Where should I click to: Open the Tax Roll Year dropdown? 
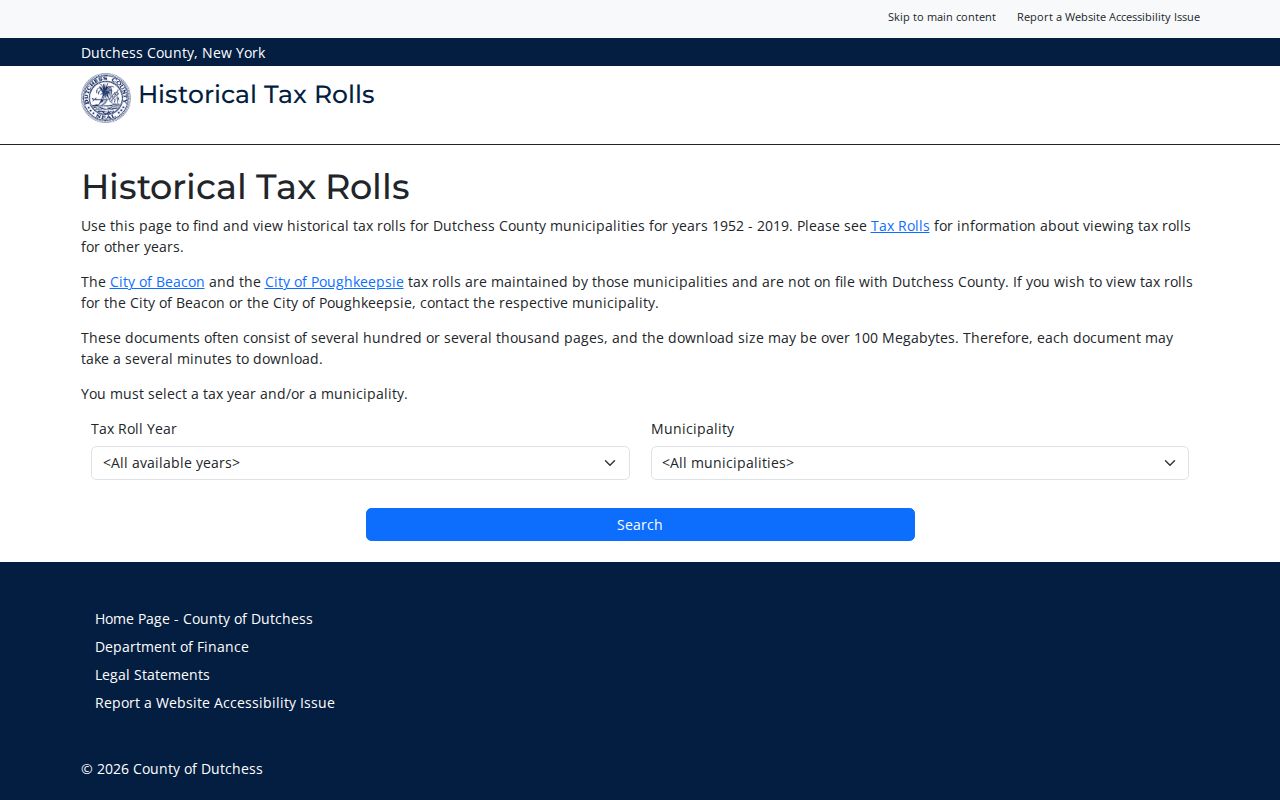[360, 463]
